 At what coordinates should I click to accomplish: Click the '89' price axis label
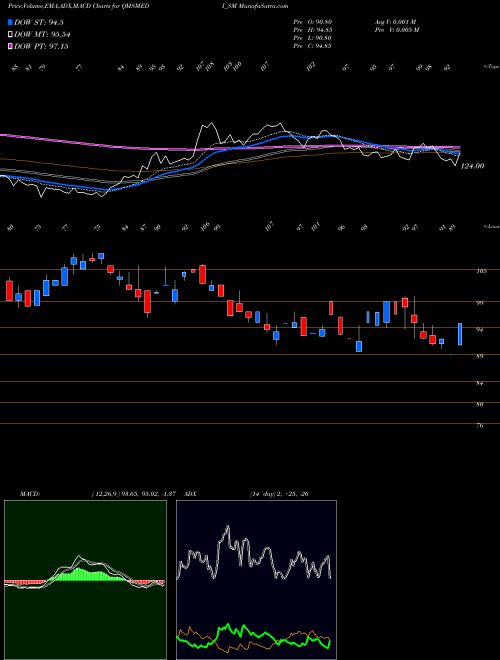[x=482, y=357]
